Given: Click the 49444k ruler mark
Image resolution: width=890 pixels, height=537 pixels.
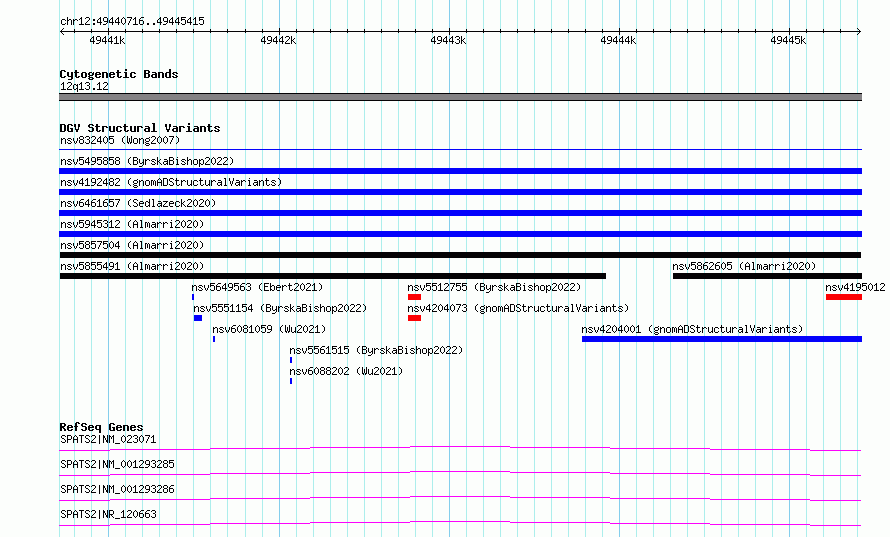Looking at the screenshot, I should pyautogui.click(x=618, y=40).
